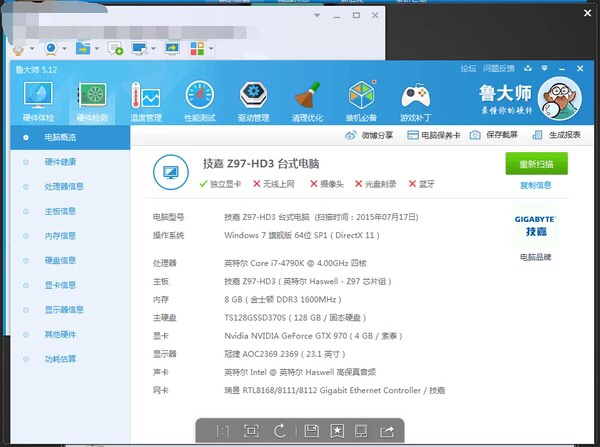The height and width of the screenshot is (447, 600).
Task: Open 游戏补丁 gamepad icon
Action: tap(416, 101)
